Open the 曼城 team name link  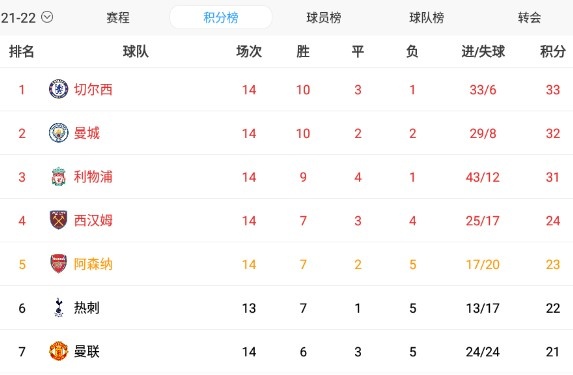[x=87, y=133]
